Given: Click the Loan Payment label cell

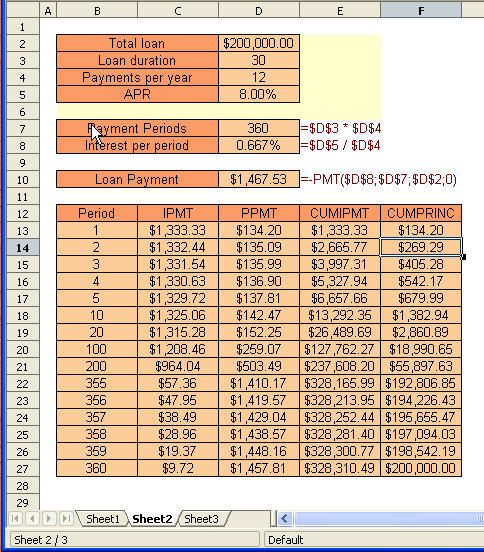Looking at the screenshot, I should pos(137,179).
